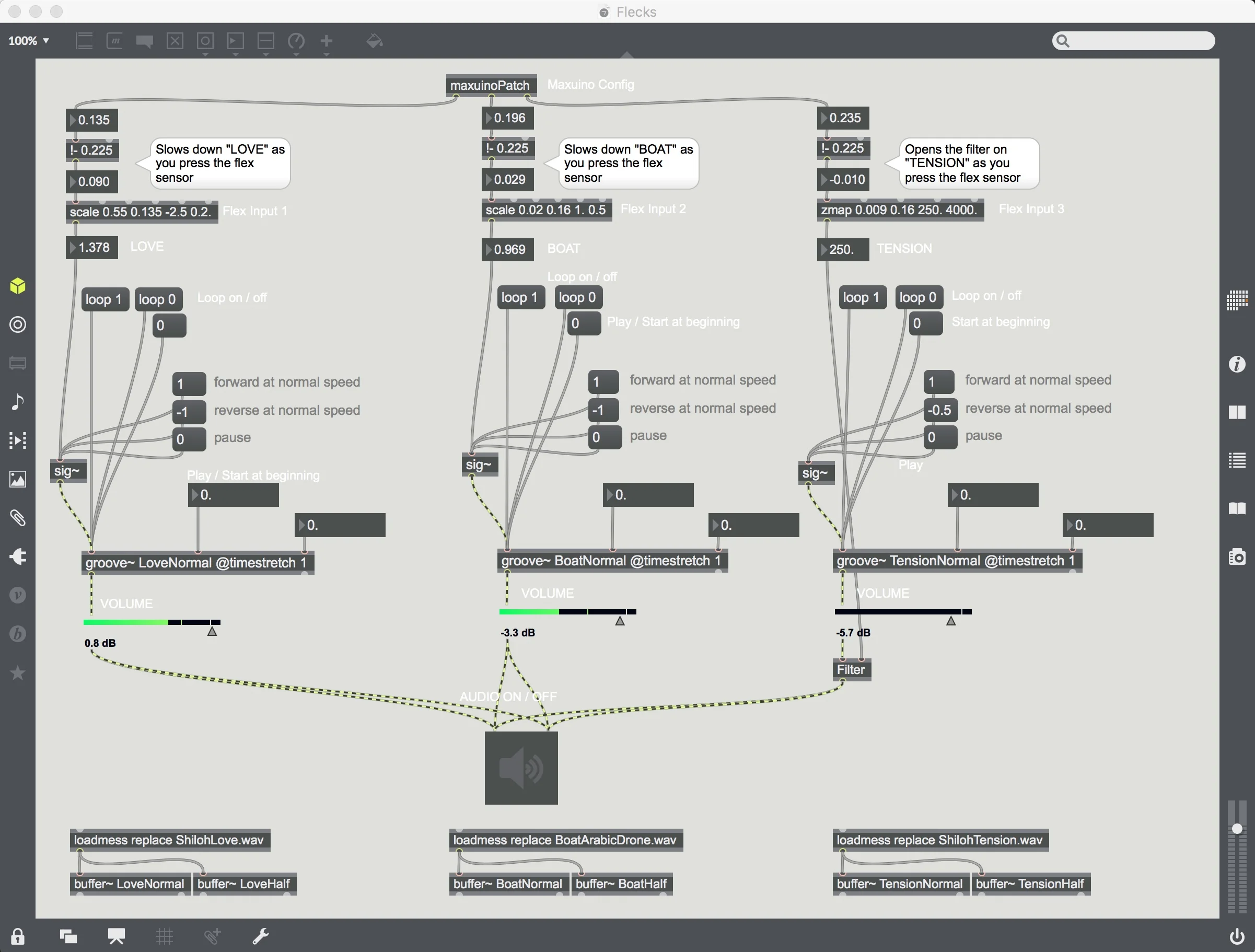Open the Audio note icon browser
Image resolution: width=1255 pixels, height=952 pixels.
(18, 402)
